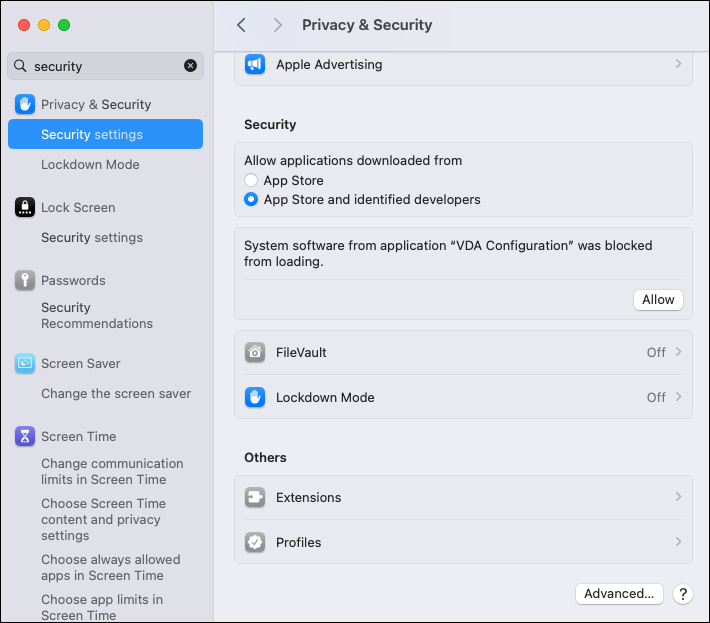Select the App Store only radio option
710x623 pixels.
(x=251, y=180)
